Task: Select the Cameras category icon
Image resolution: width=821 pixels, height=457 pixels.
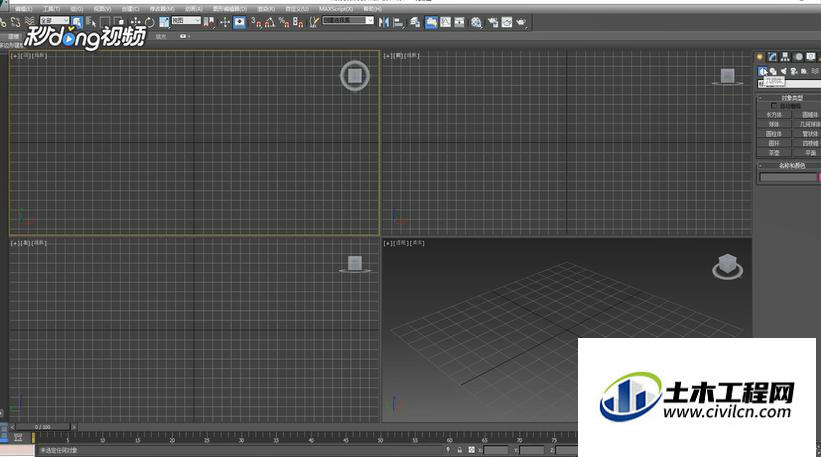Action: pyautogui.click(x=794, y=71)
